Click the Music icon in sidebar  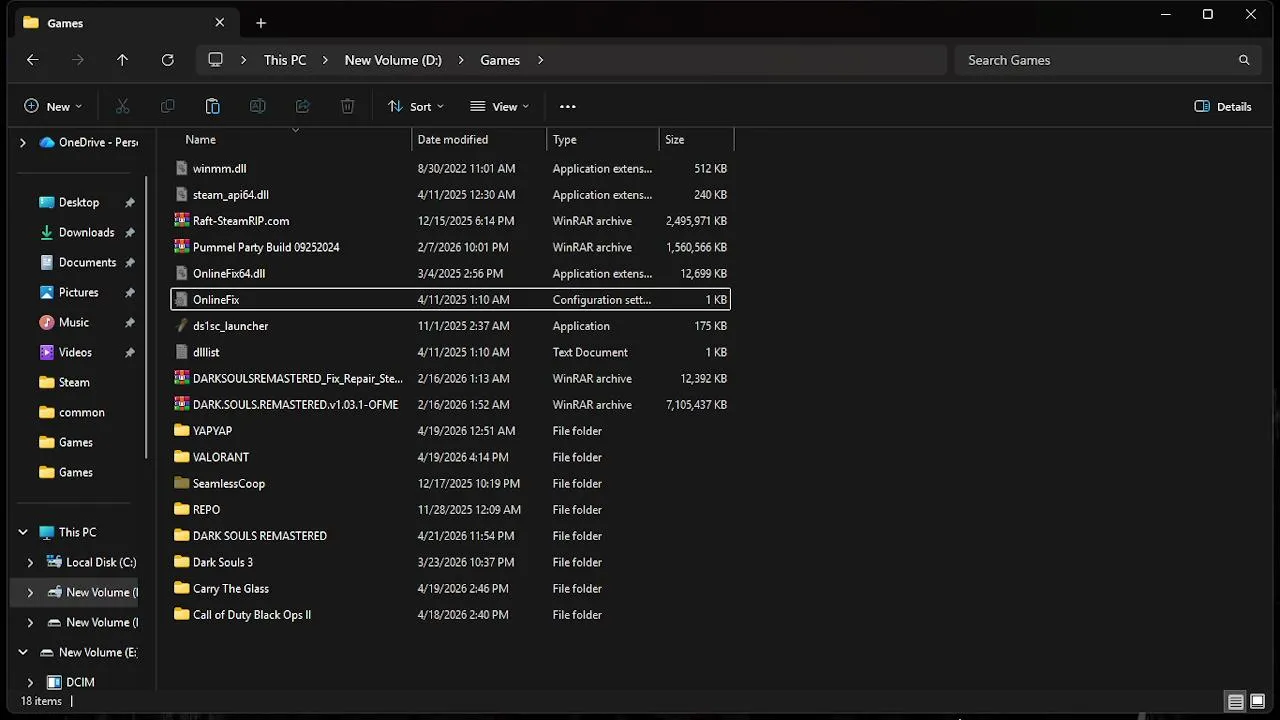(x=46, y=322)
